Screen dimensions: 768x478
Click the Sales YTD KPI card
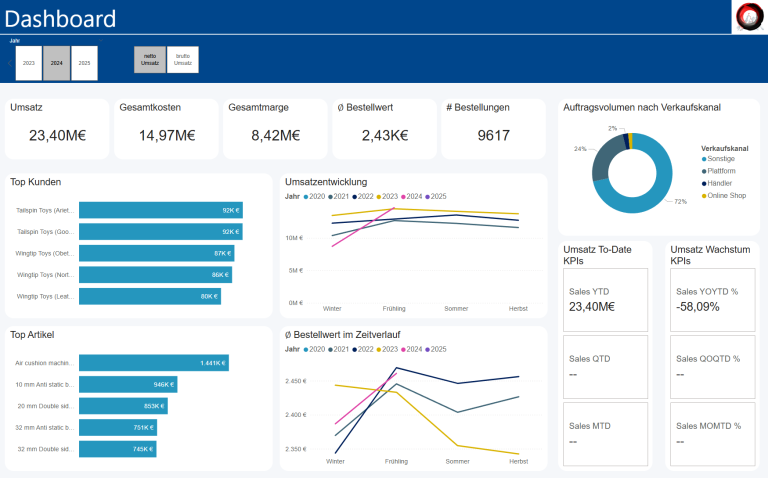[x=607, y=300]
